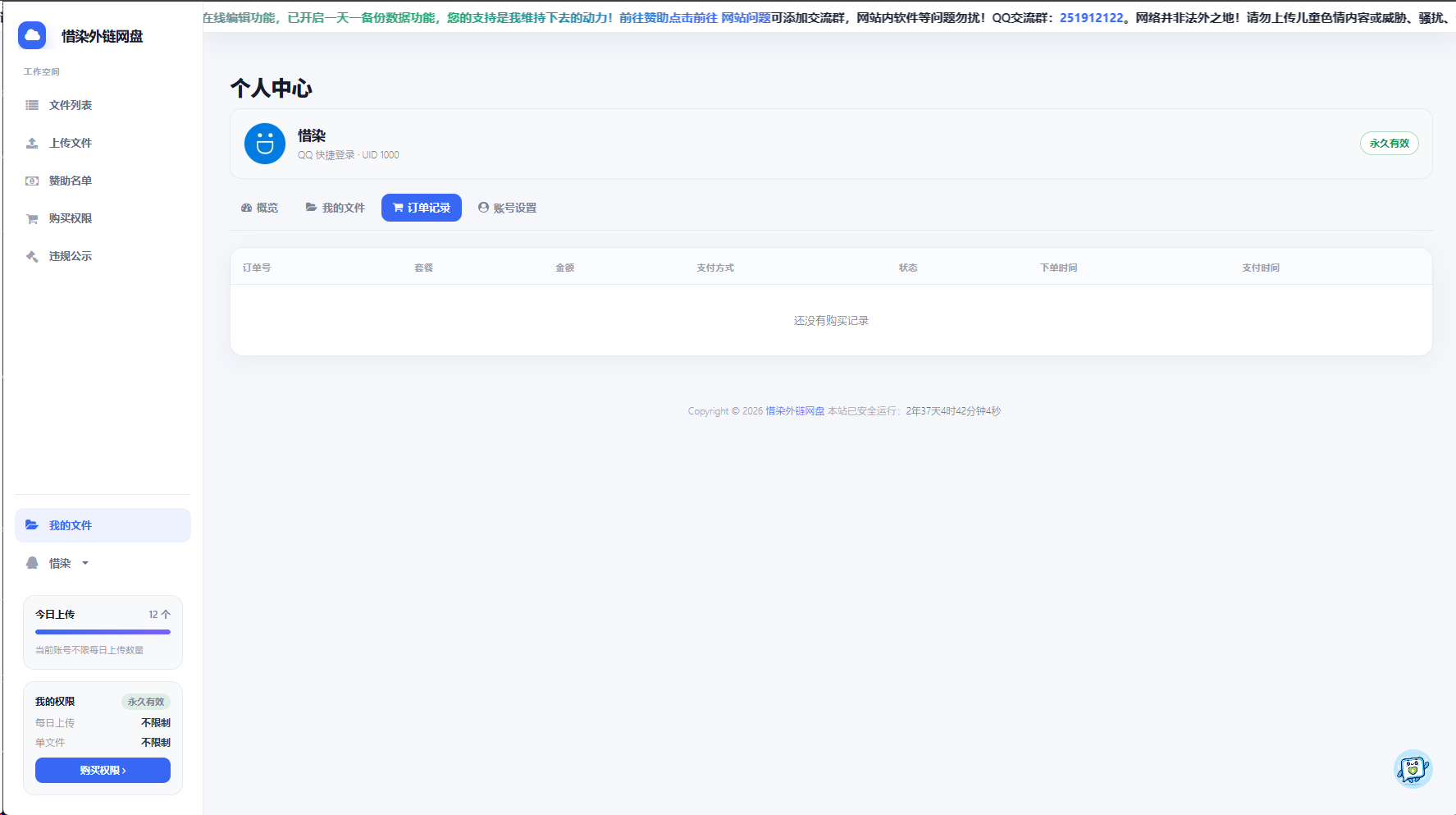Click the blue smiley user avatar
The height and width of the screenshot is (815, 1456).
[x=265, y=144]
